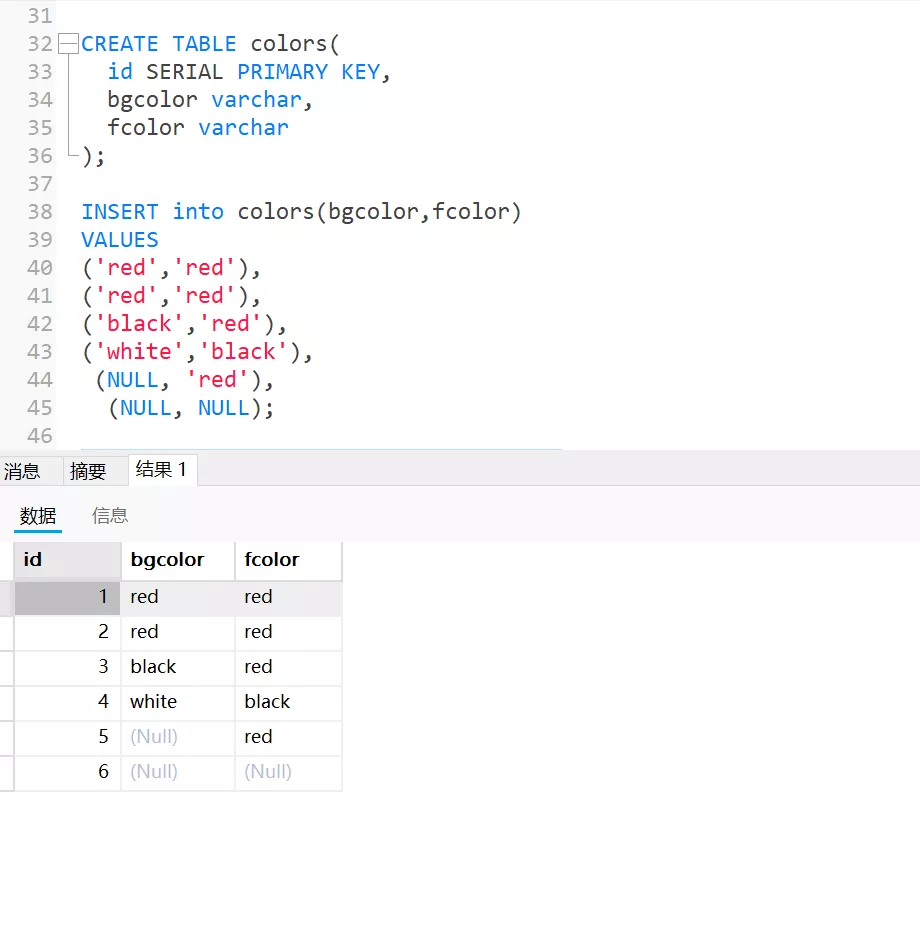Switch to the 消息 tab
This screenshot has width=920, height=946.
[22, 471]
